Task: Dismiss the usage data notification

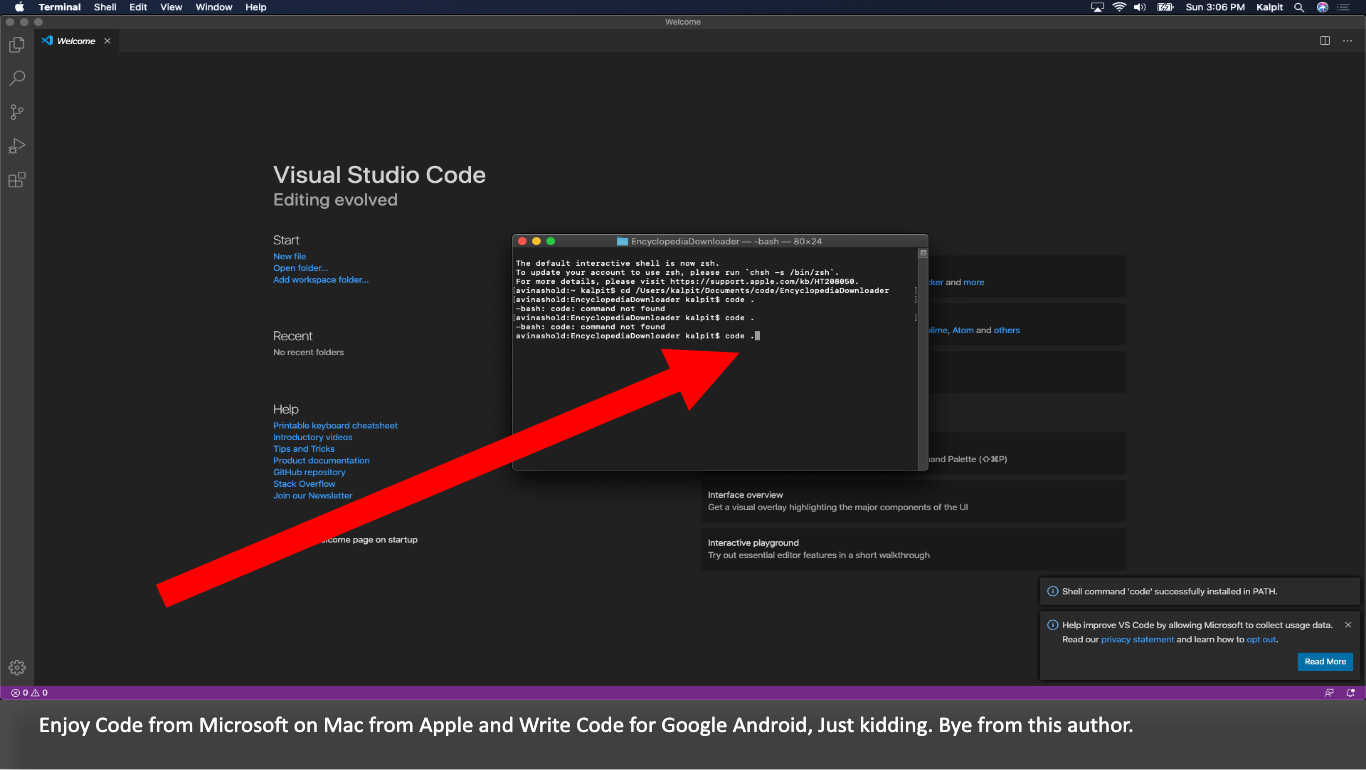Action: 1348,625
